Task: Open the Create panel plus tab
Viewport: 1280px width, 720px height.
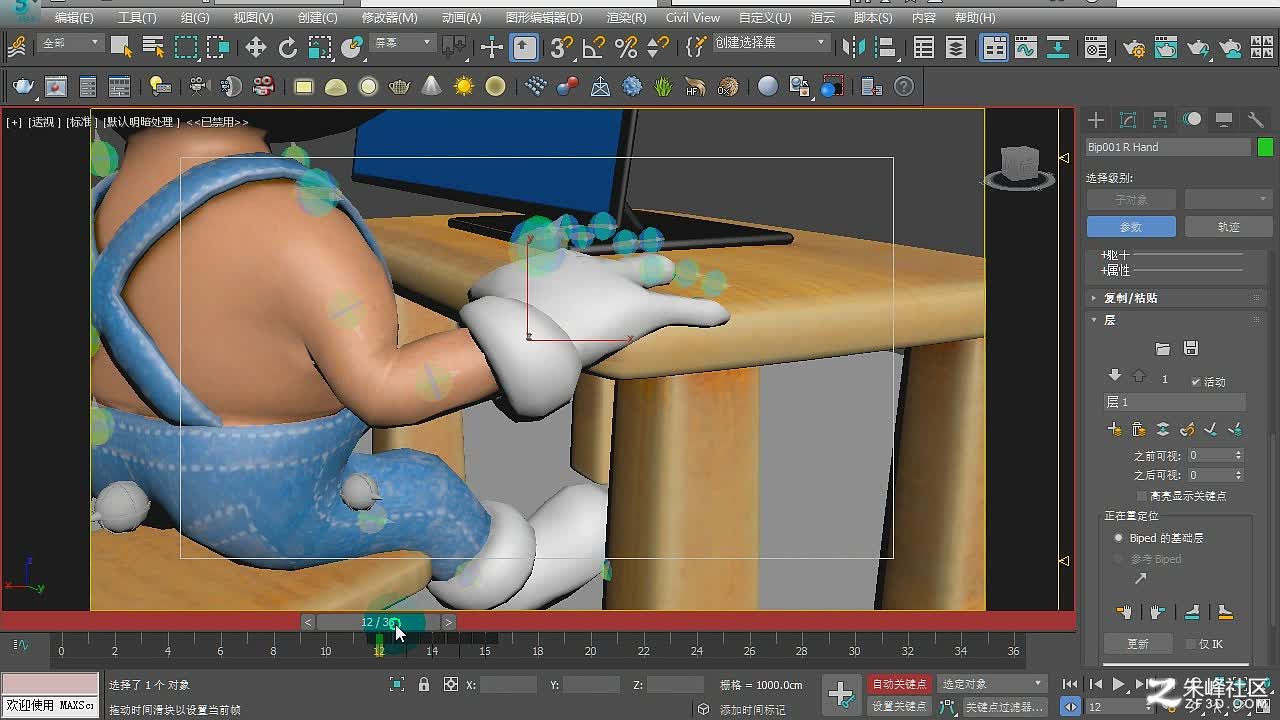Action: click(1096, 120)
